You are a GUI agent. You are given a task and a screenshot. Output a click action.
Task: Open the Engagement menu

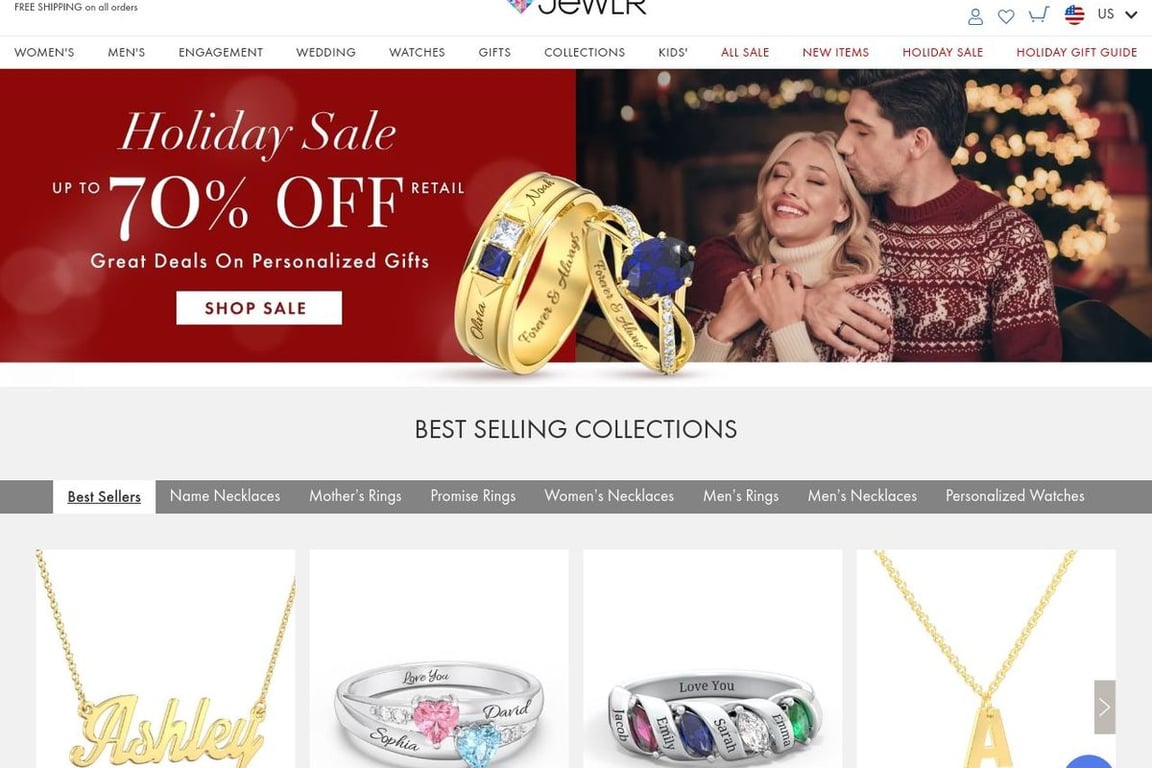pos(220,52)
